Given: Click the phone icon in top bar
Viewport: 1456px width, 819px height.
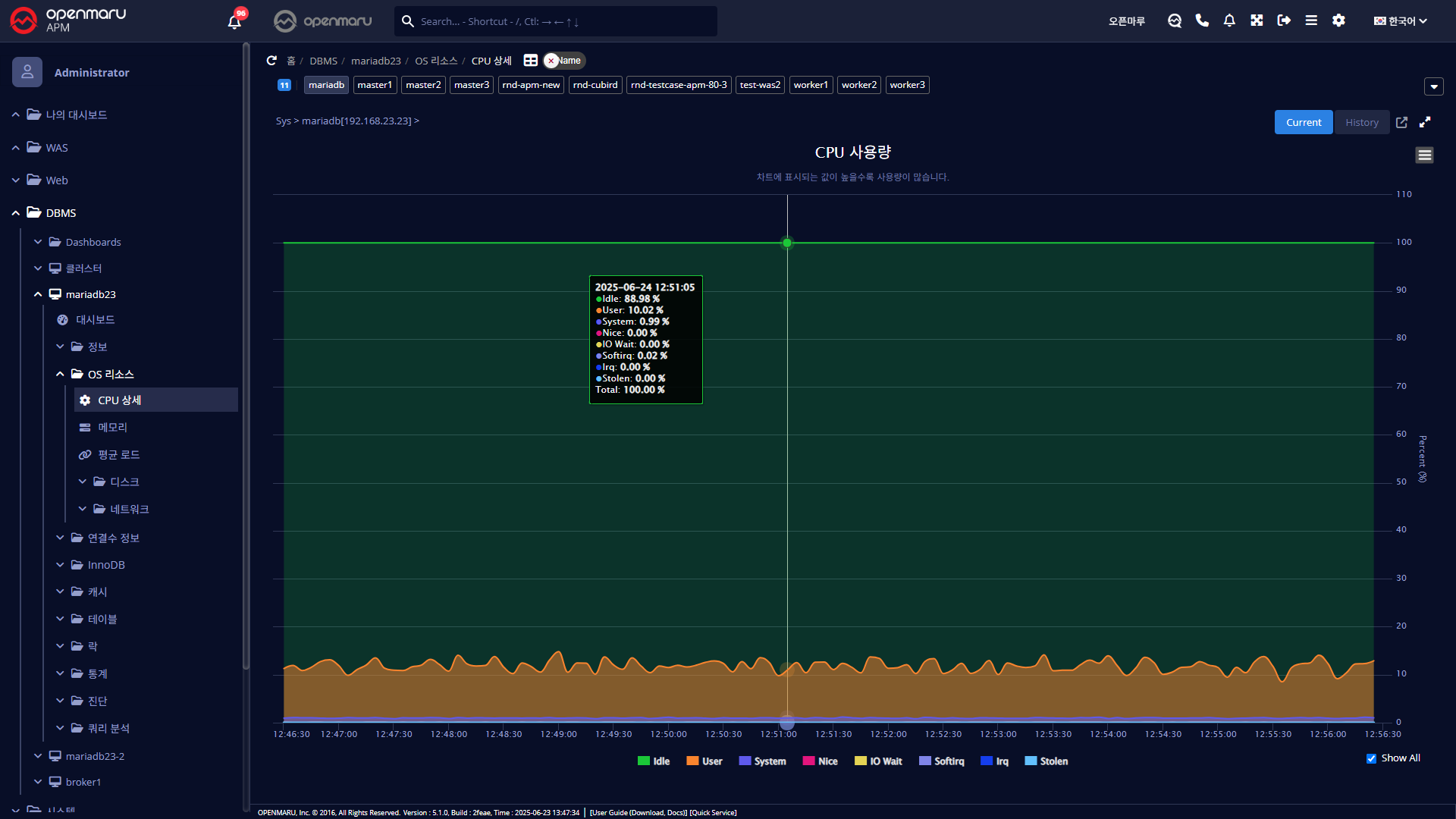Looking at the screenshot, I should point(1202,20).
